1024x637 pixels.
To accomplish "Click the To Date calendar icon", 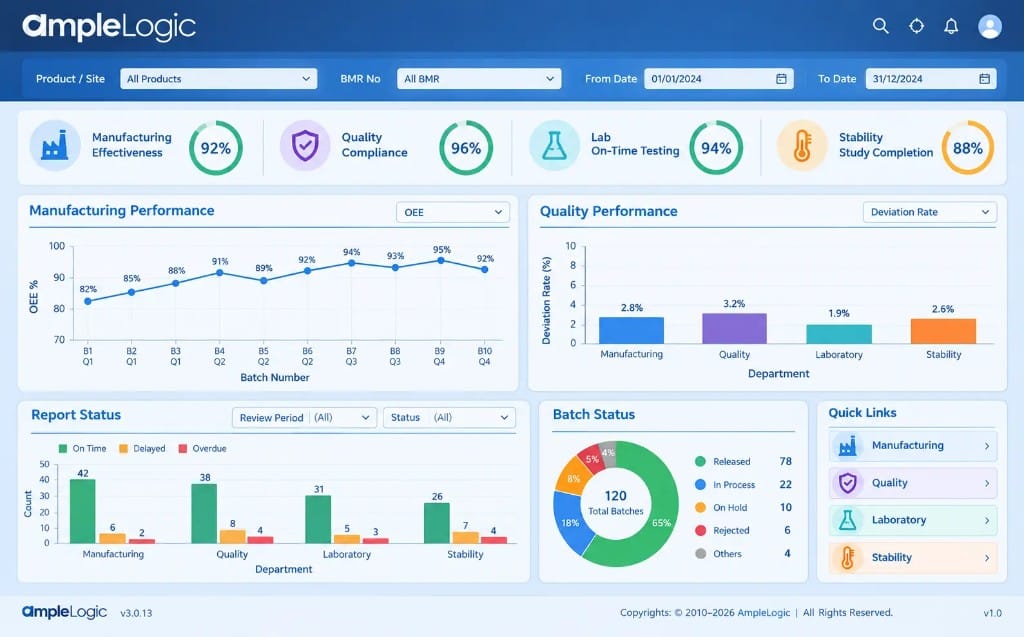I will pos(984,78).
